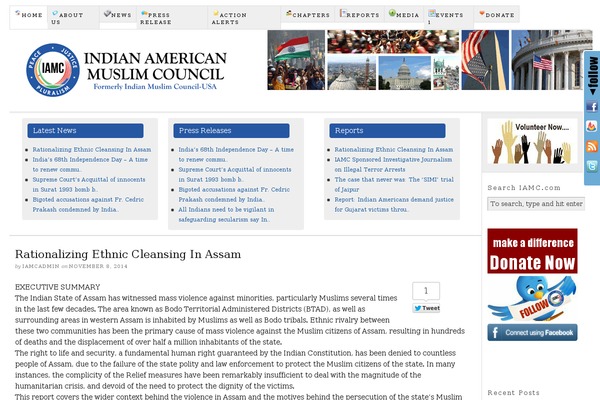Click the Twitter icon in follow sidebar

(x=592, y=166)
